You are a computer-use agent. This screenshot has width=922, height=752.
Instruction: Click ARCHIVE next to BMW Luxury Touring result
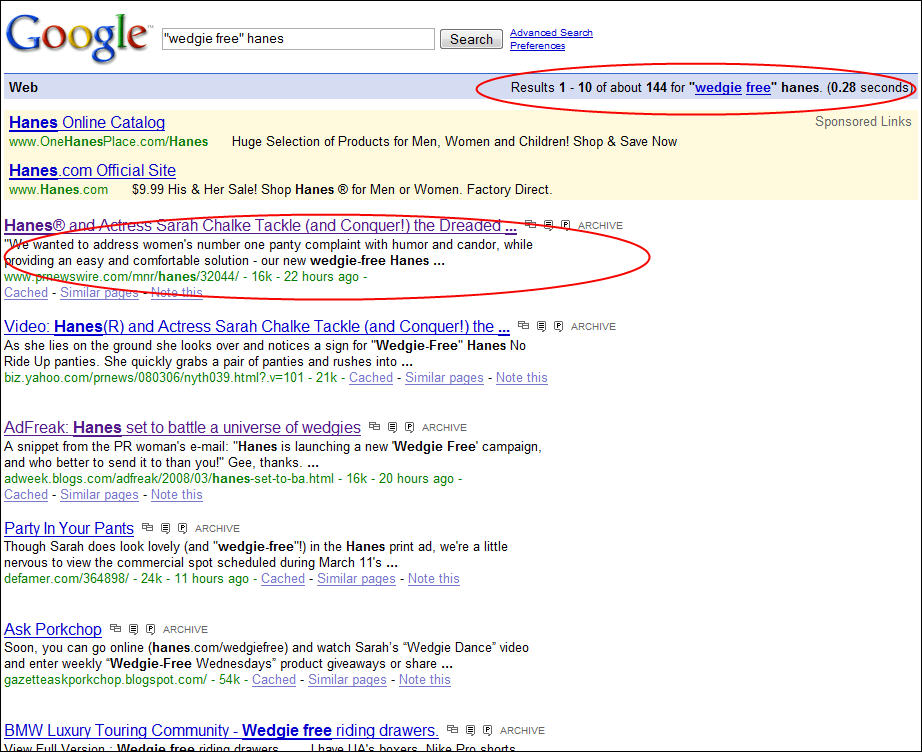(522, 730)
